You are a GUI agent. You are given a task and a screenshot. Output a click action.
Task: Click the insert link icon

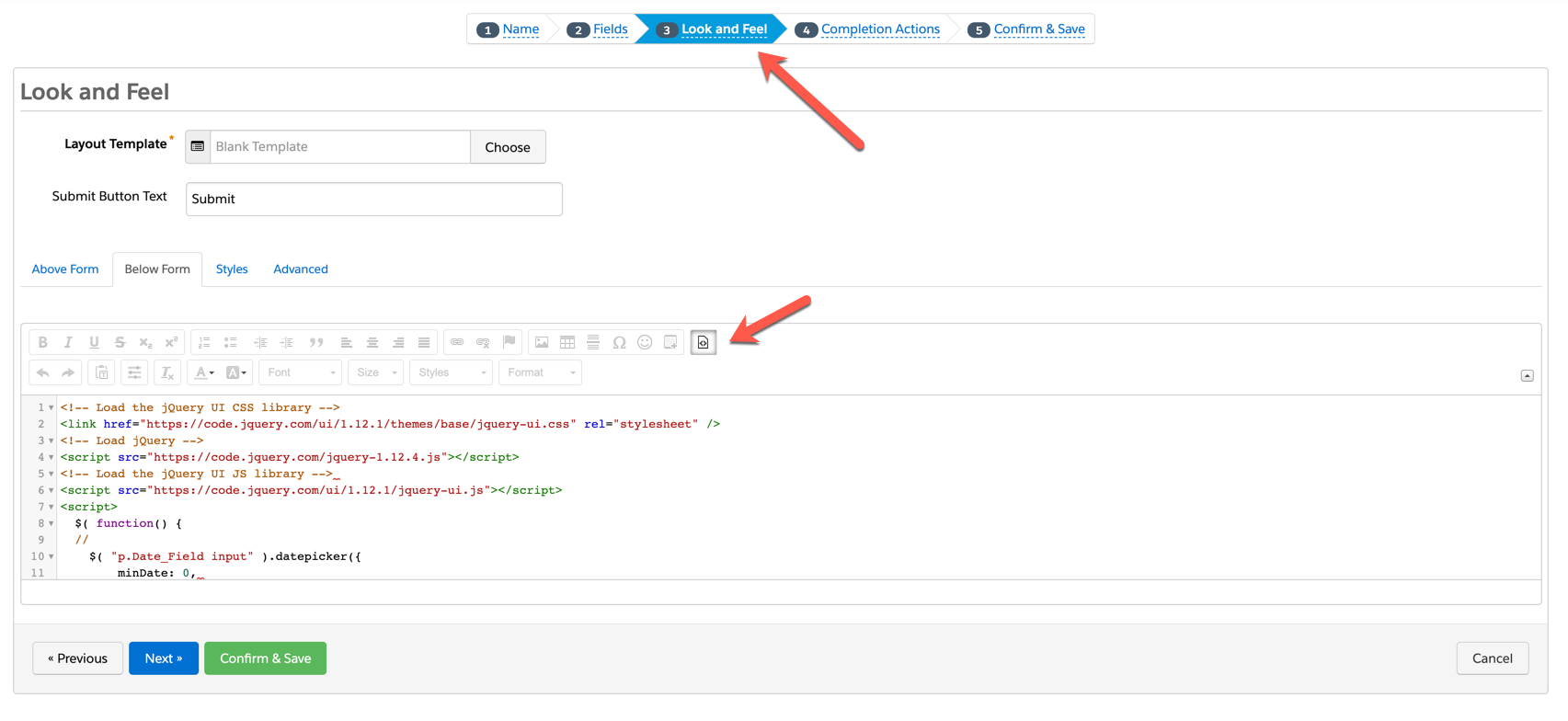point(457,342)
